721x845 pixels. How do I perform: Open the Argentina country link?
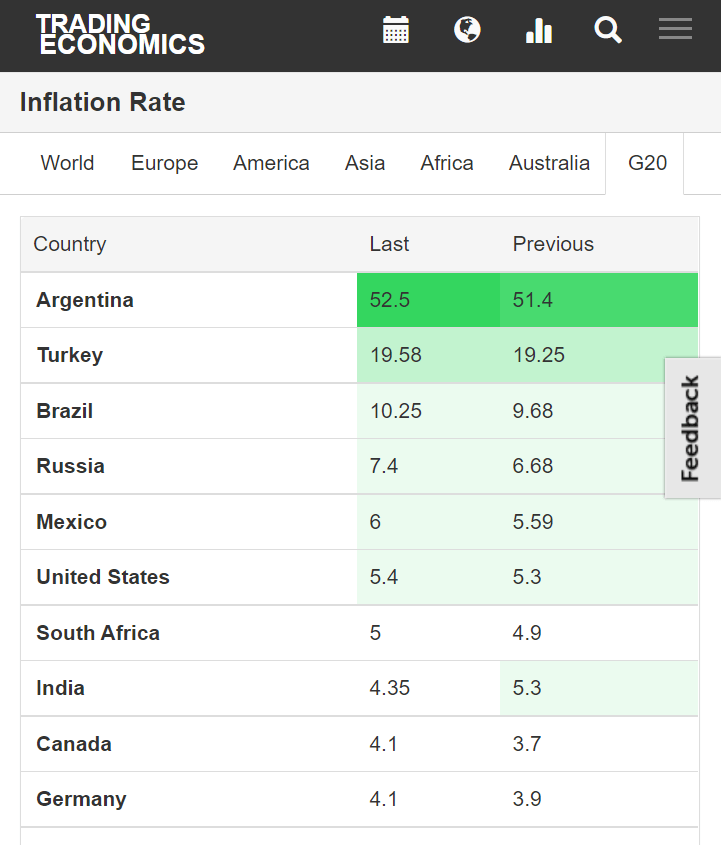[x=85, y=300]
